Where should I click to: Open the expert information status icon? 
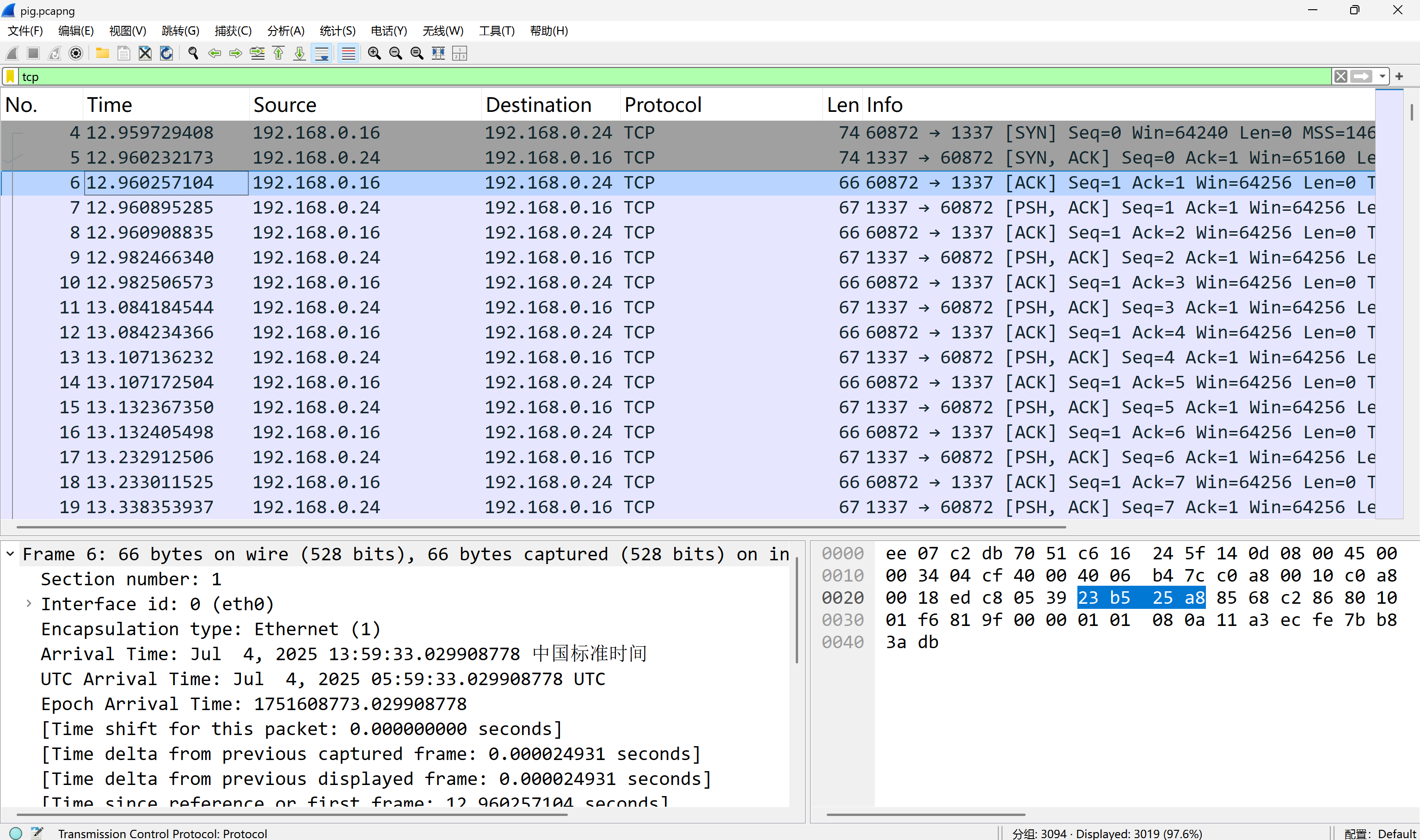16,833
